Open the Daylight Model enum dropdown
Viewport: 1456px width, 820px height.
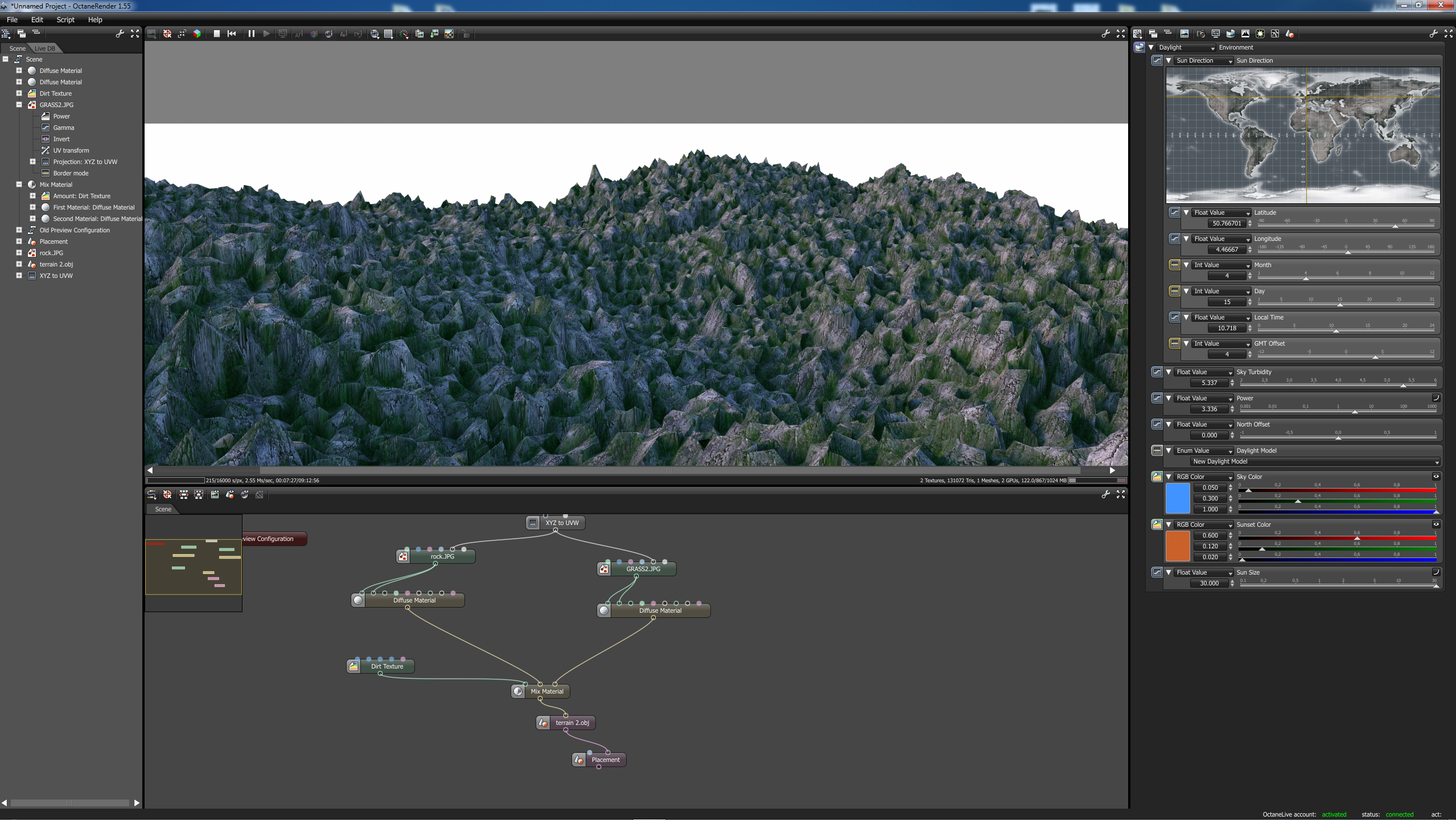tap(1315, 462)
